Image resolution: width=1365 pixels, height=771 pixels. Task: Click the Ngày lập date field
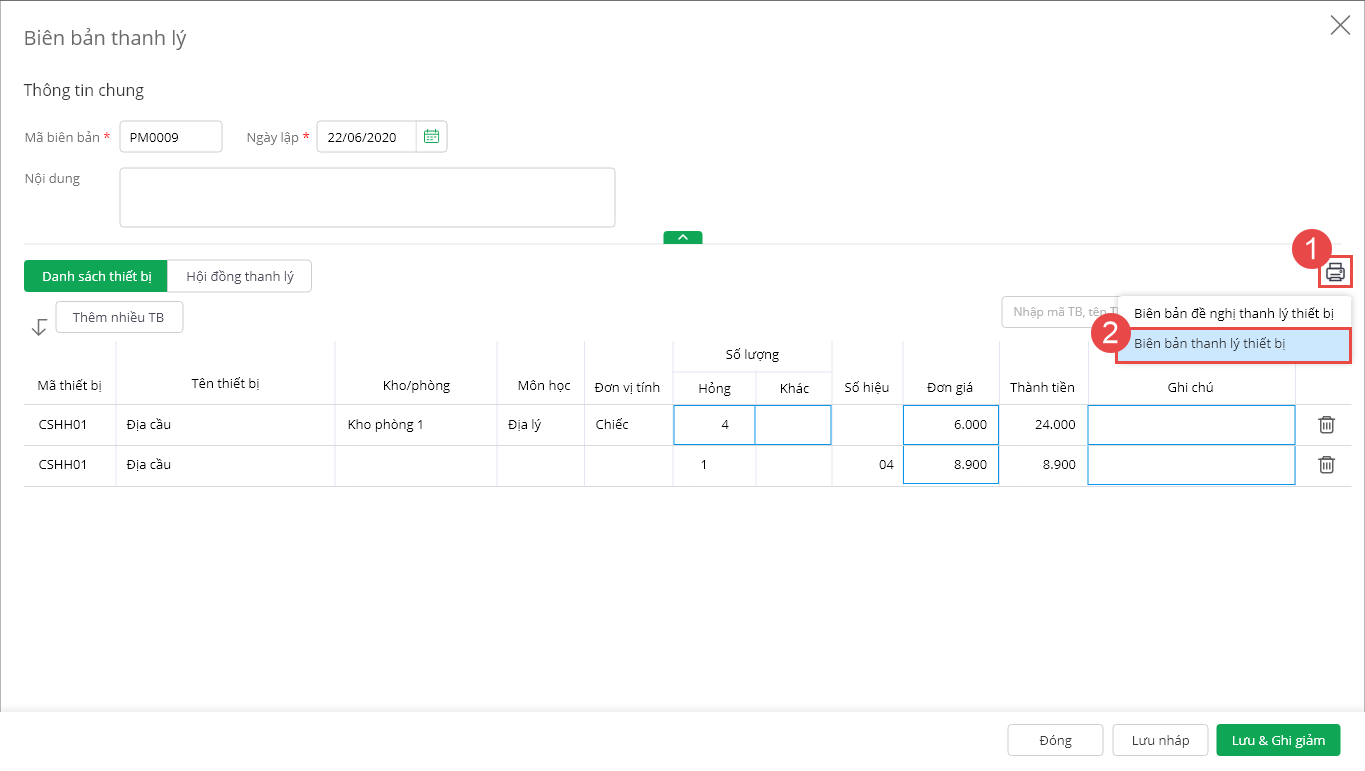366,137
